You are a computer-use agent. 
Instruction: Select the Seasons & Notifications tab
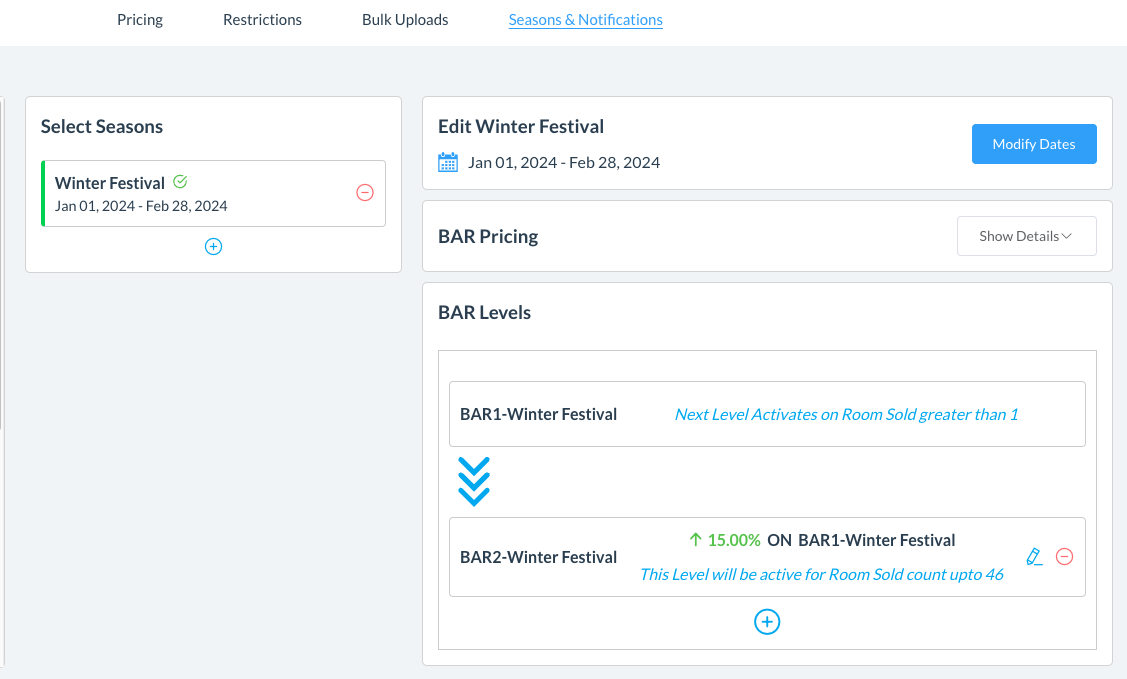(585, 19)
